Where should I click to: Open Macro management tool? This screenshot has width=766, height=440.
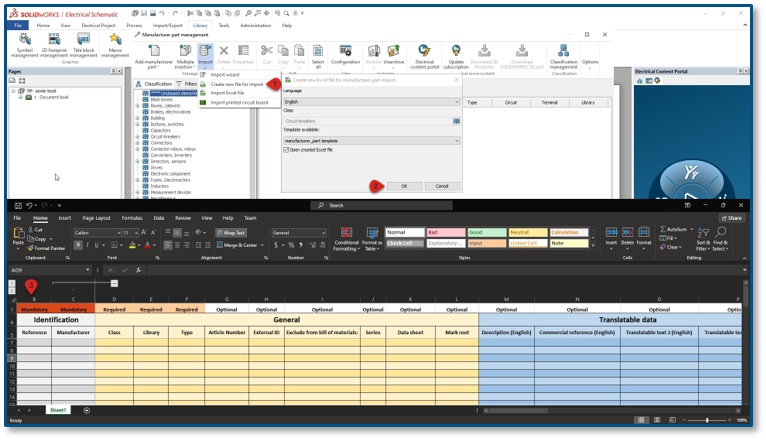coord(115,45)
